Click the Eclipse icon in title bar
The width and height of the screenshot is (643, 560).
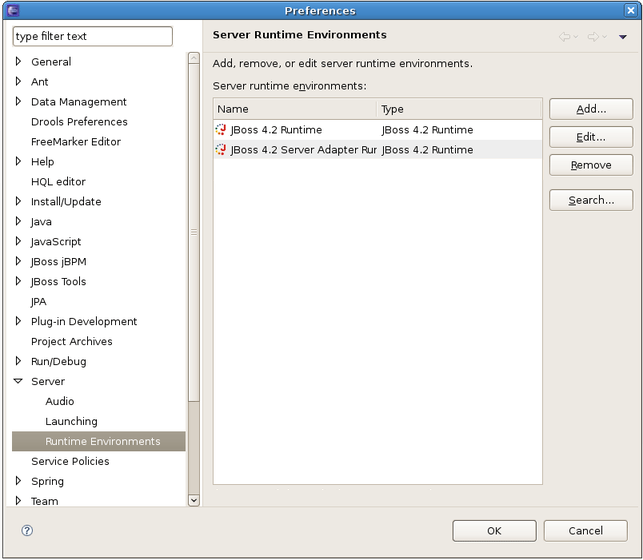coord(13,11)
